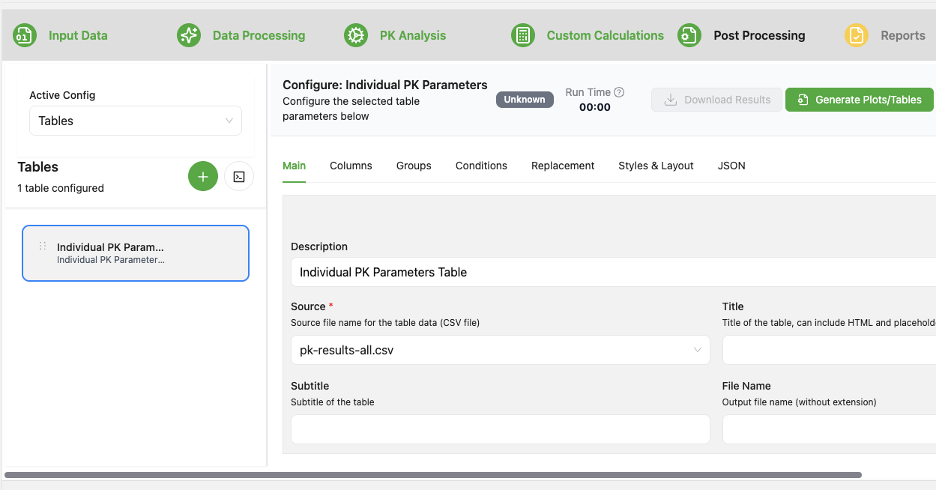Click the Input Data step icon
The image size is (936, 490).
point(25,36)
